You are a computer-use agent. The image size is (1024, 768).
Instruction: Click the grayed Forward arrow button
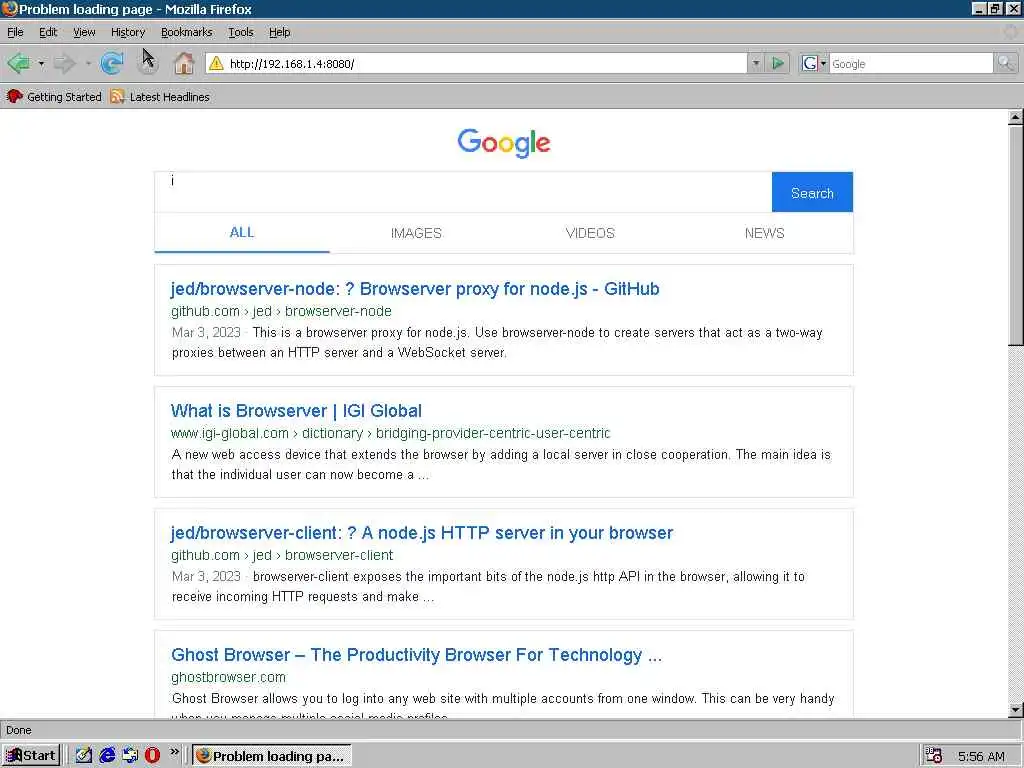tap(65, 63)
